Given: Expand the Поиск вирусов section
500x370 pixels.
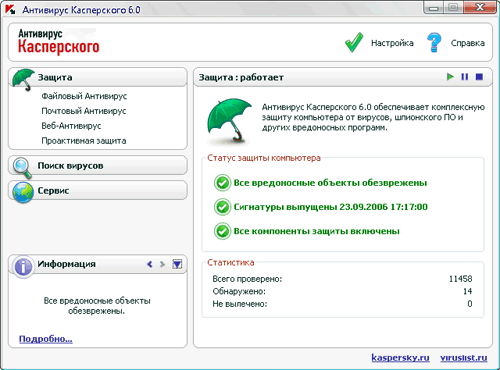Looking at the screenshot, I should click(98, 165).
